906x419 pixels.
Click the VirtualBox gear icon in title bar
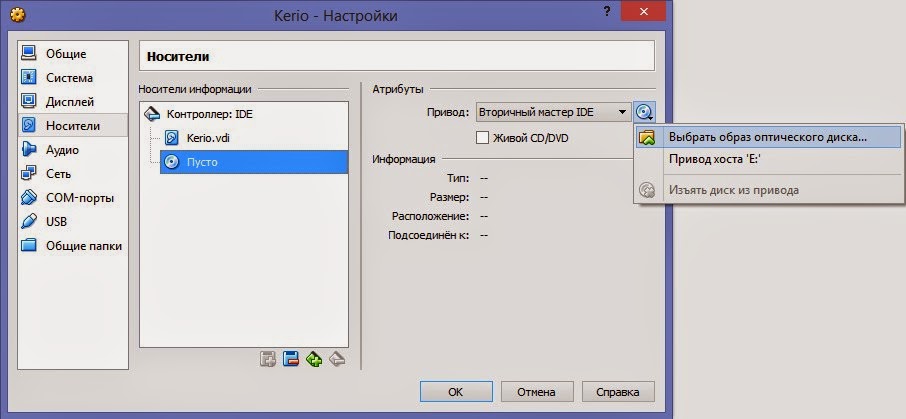coord(17,15)
